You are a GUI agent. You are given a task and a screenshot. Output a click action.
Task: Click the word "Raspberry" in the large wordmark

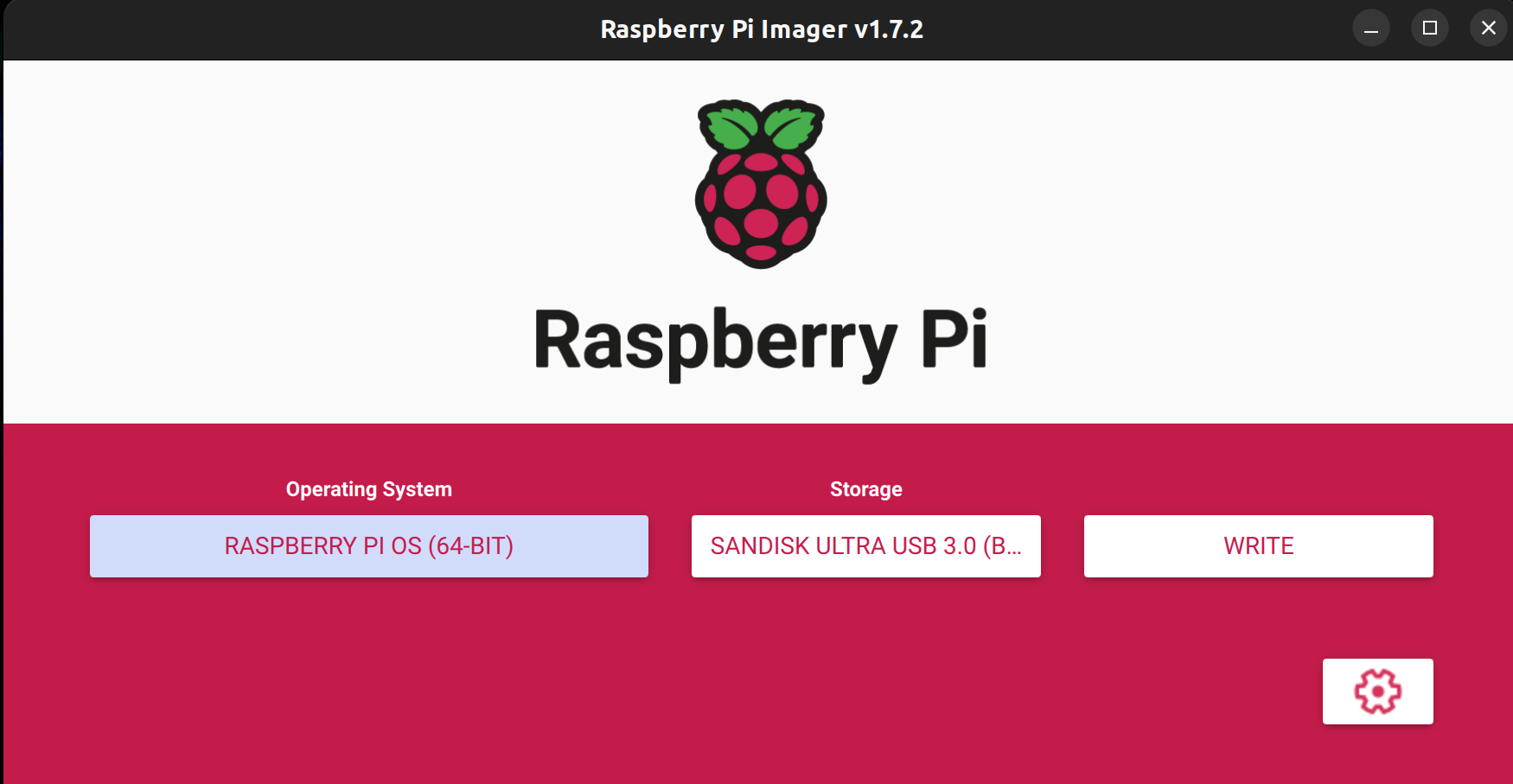[x=714, y=343]
